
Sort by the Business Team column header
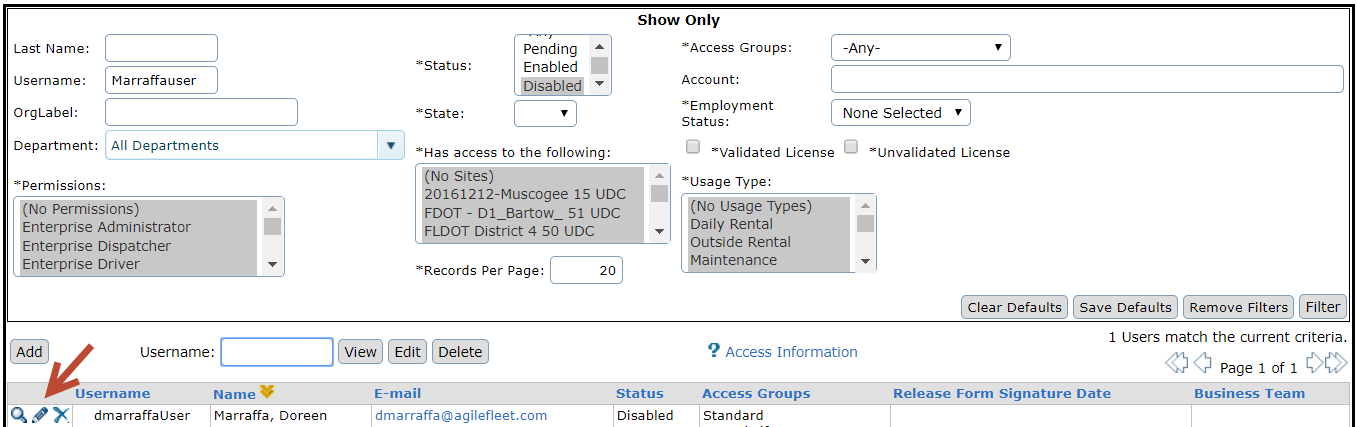point(1249,393)
